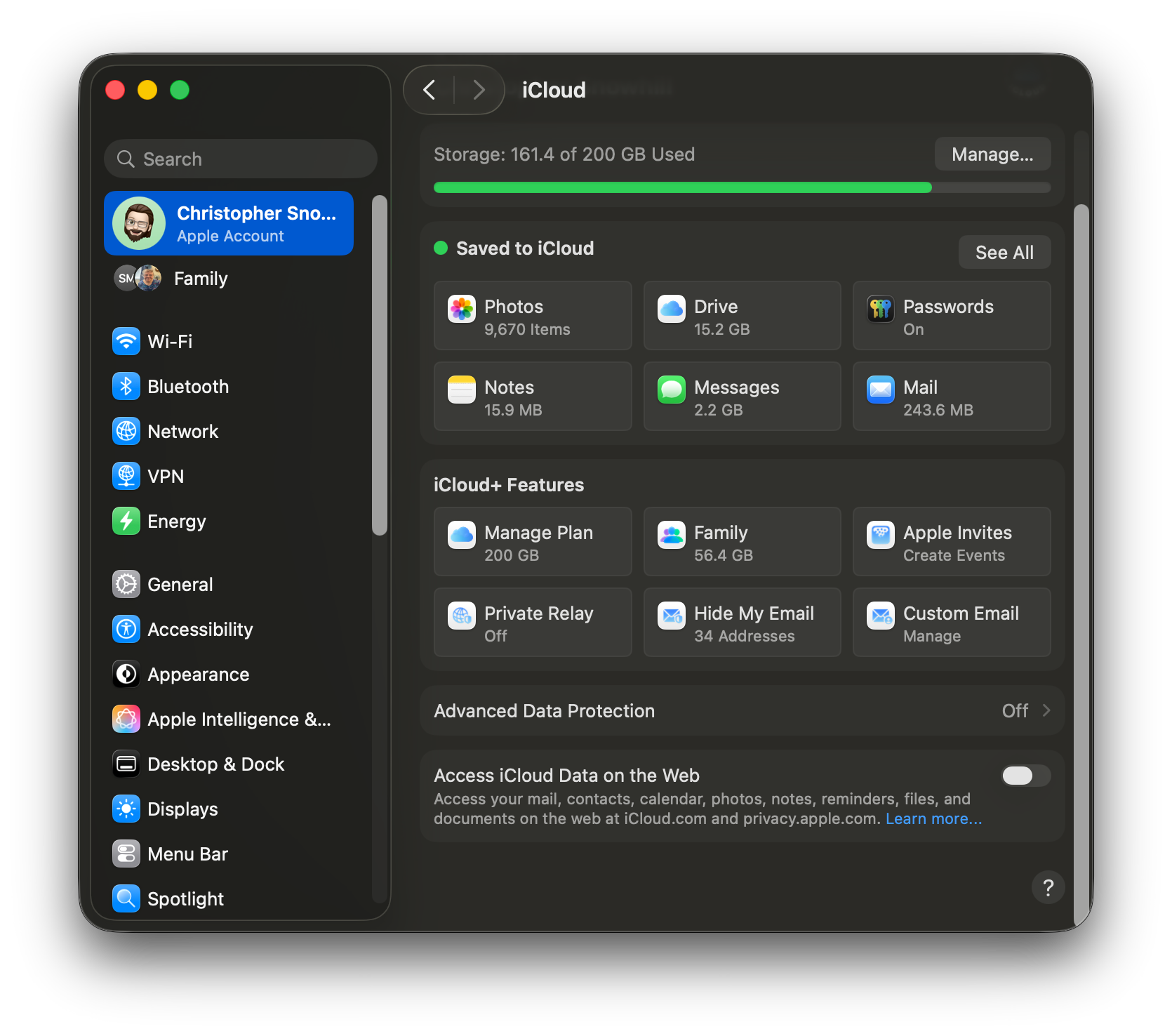Toggle Access iCloud Data on the Web
Viewport: 1172px width, 1036px height.
(x=1025, y=776)
